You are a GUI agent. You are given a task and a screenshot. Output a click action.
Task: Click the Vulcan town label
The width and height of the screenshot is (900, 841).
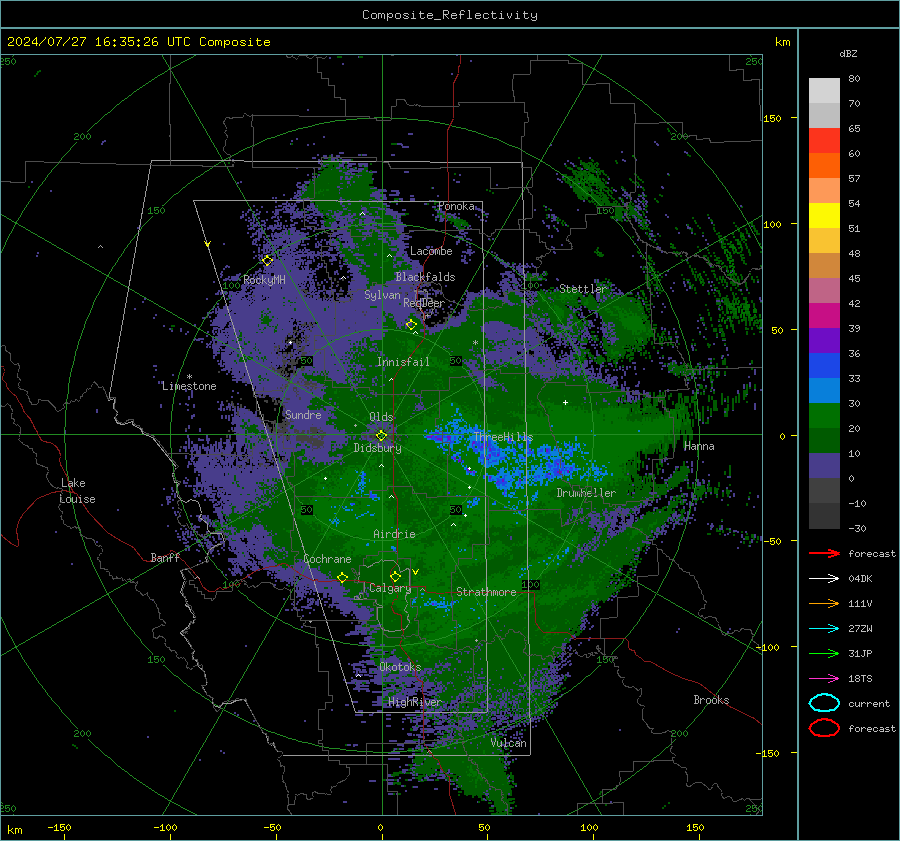point(508,743)
